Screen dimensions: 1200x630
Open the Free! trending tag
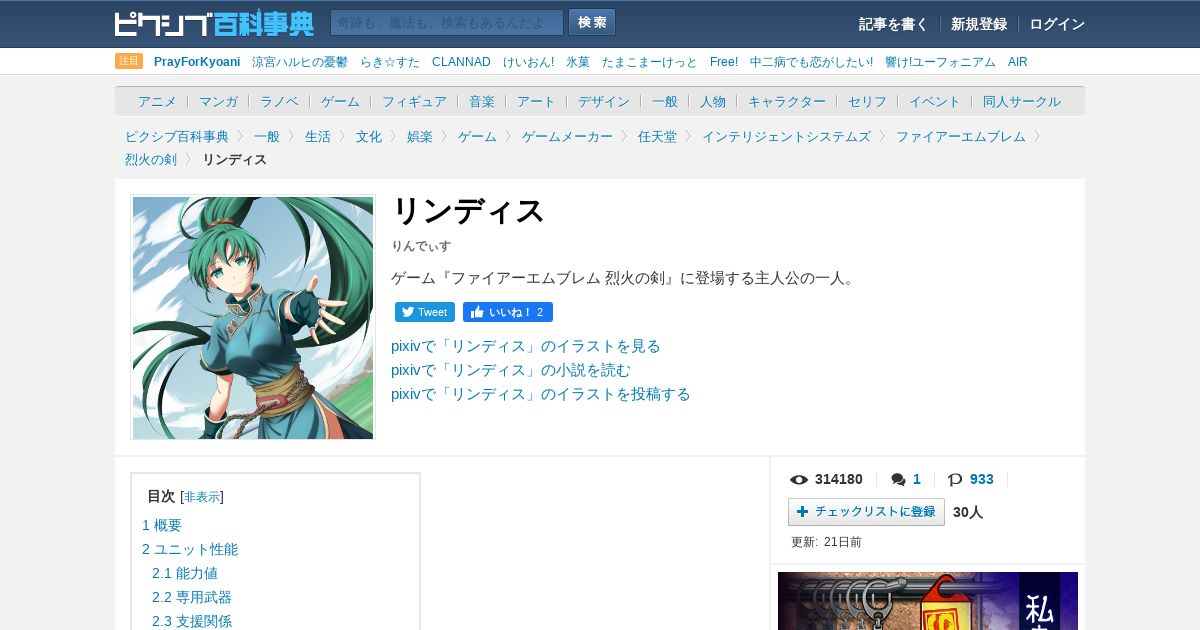(x=724, y=62)
